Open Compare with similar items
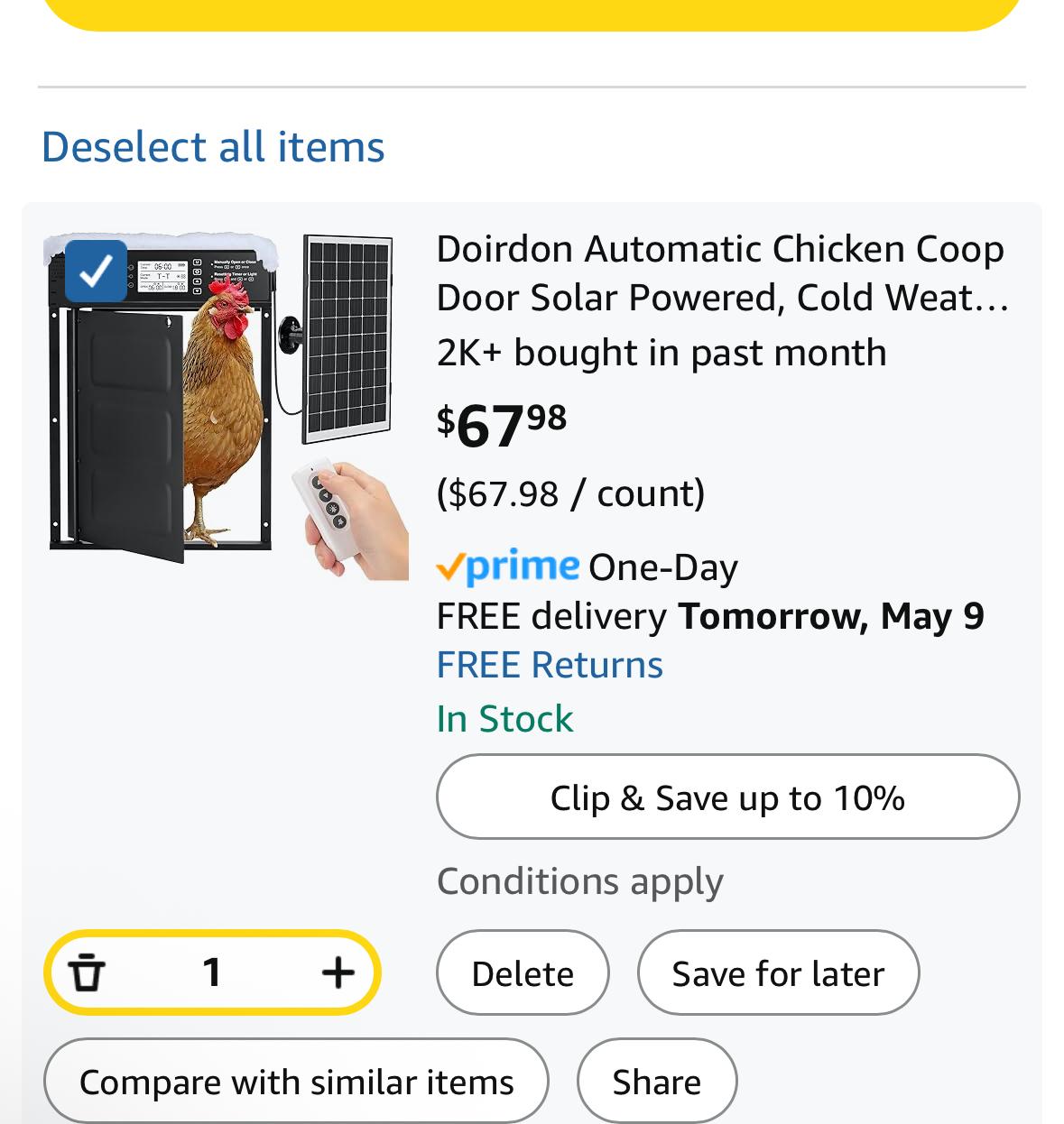Screen dimensions: 1064x1124 (296, 1081)
